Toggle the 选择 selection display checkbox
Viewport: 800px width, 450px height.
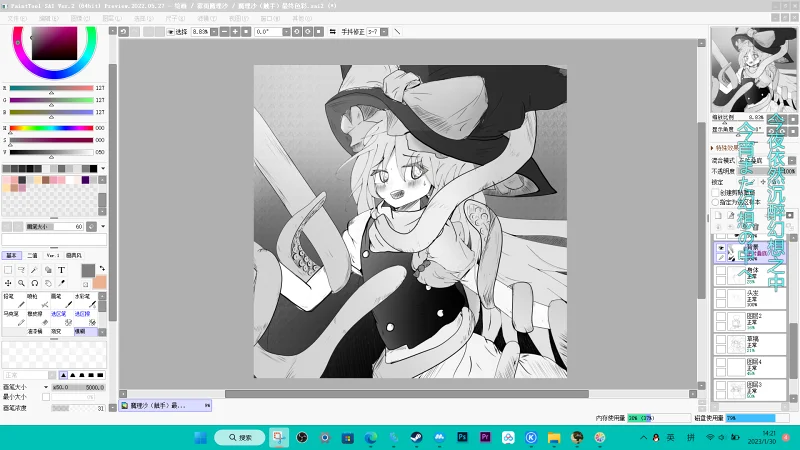(x=171, y=32)
